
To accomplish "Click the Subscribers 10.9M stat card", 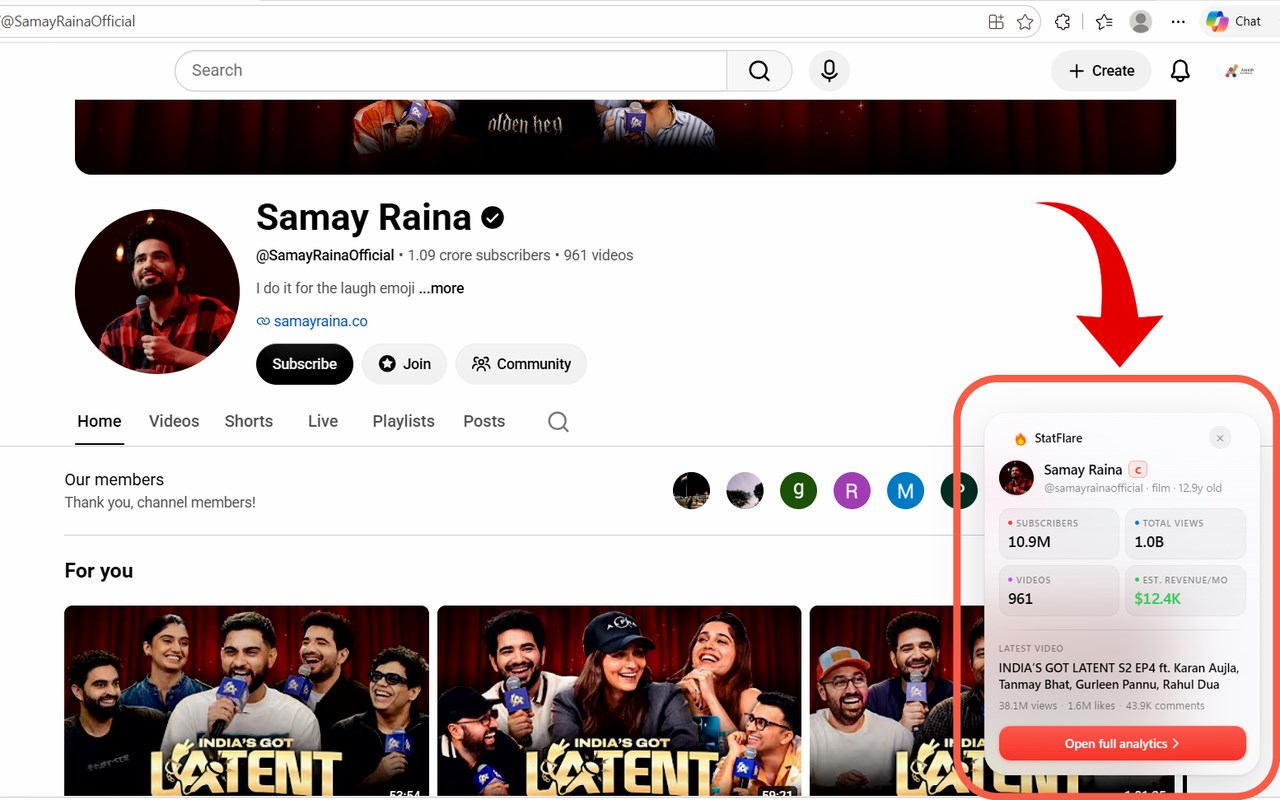I will pos(1059,533).
